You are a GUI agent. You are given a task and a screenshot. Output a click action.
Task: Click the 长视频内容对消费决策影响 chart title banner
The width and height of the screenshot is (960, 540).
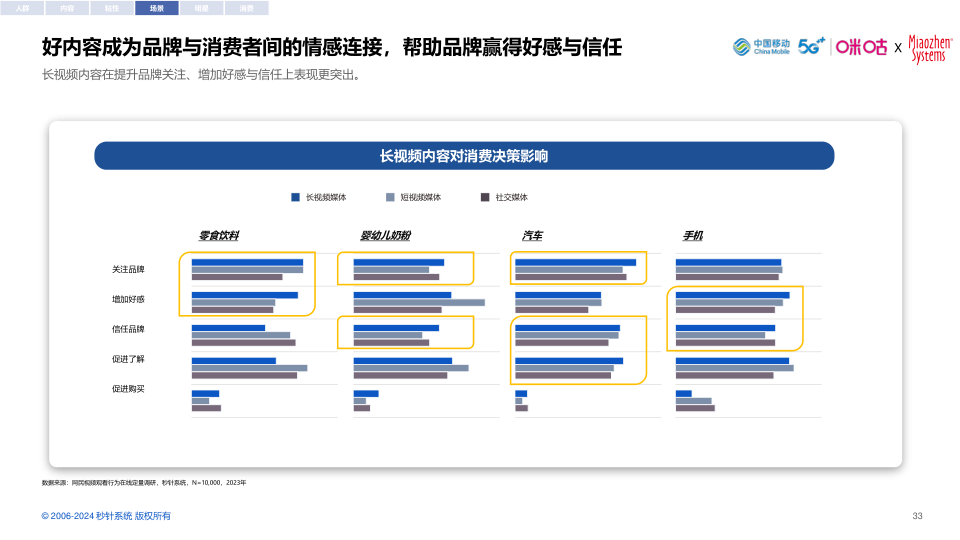coord(464,156)
